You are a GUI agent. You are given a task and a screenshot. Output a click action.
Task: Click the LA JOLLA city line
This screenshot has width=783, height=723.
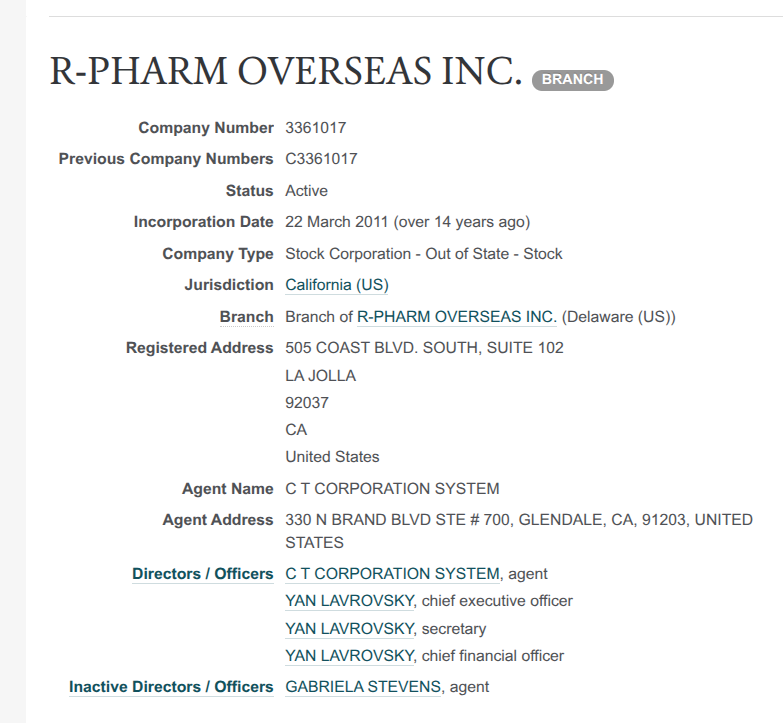point(320,376)
